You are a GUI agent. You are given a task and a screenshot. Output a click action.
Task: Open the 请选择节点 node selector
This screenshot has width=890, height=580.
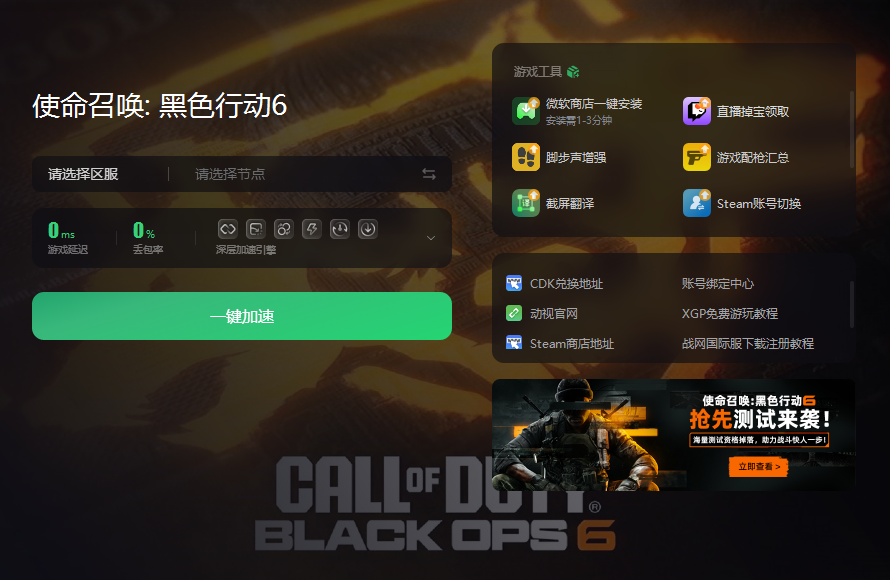[x=230, y=174]
